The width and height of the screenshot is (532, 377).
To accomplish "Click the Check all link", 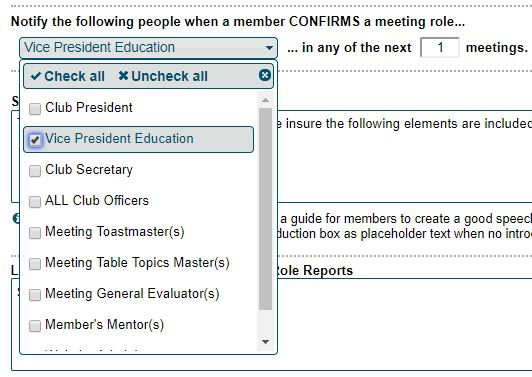I will click(x=68, y=76).
